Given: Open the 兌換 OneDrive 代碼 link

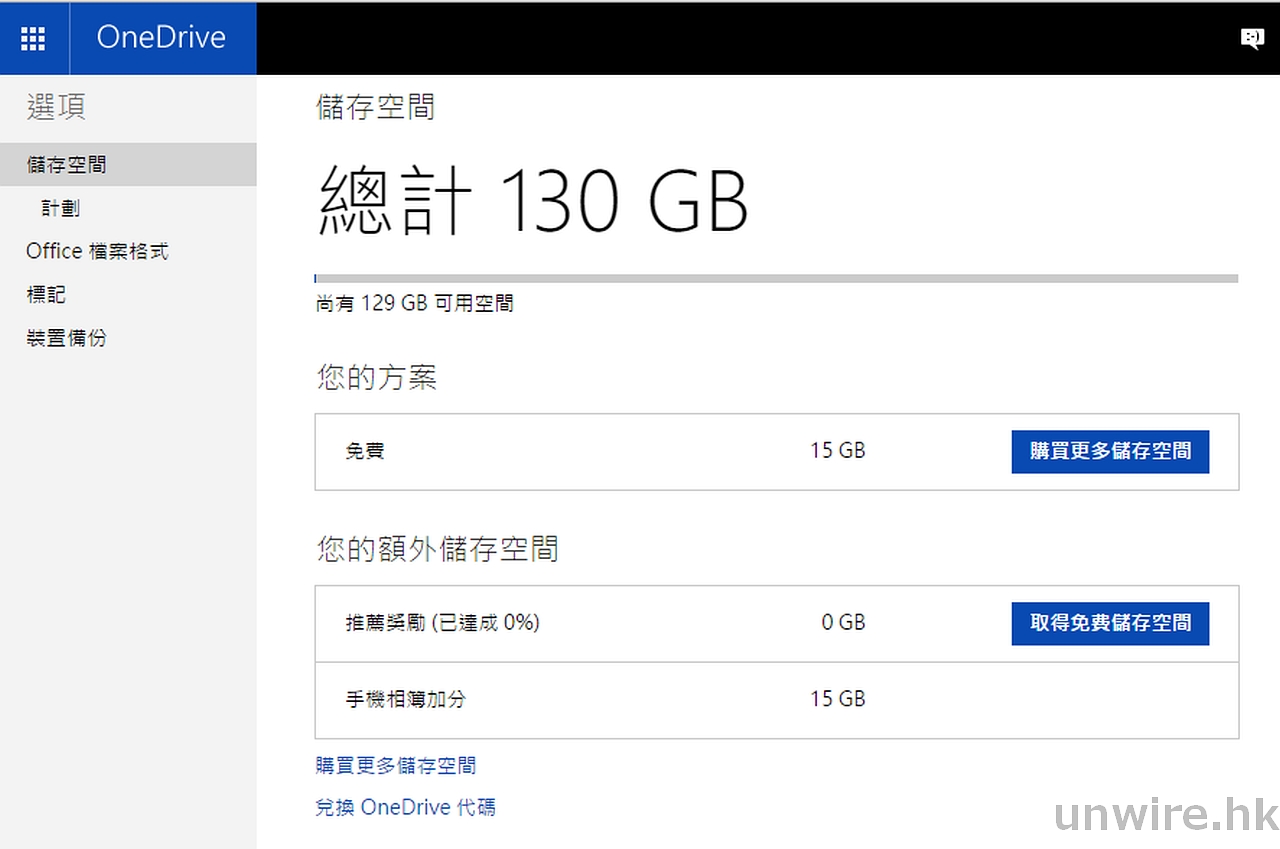Looking at the screenshot, I should (x=405, y=807).
